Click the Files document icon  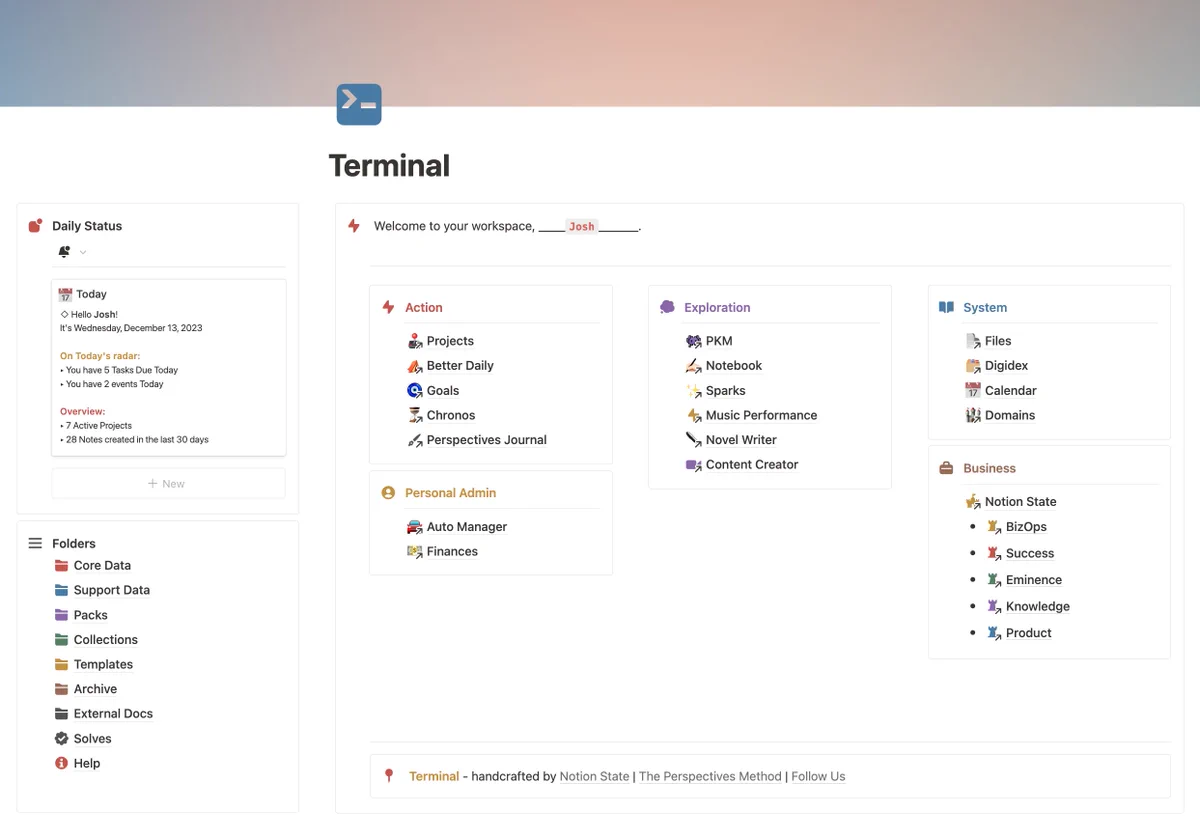coord(973,341)
